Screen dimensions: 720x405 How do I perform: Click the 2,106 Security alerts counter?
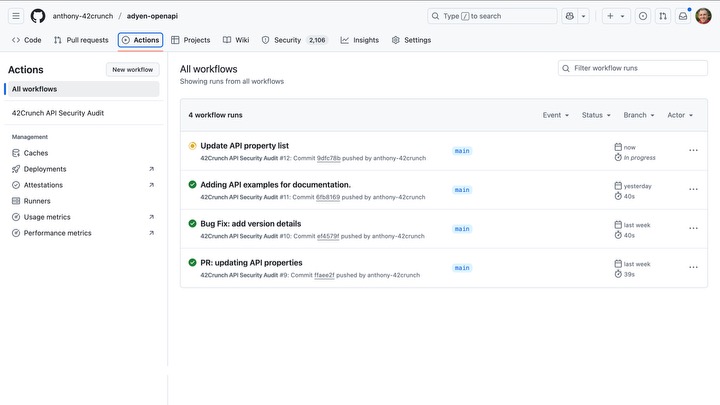[x=317, y=40]
